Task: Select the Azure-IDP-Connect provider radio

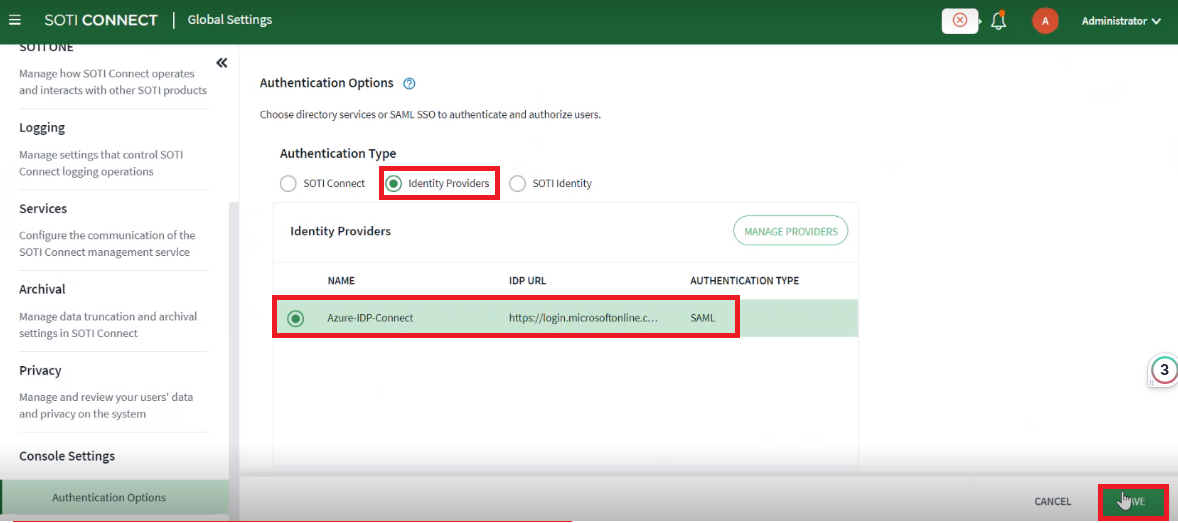Action: click(295, 318)
